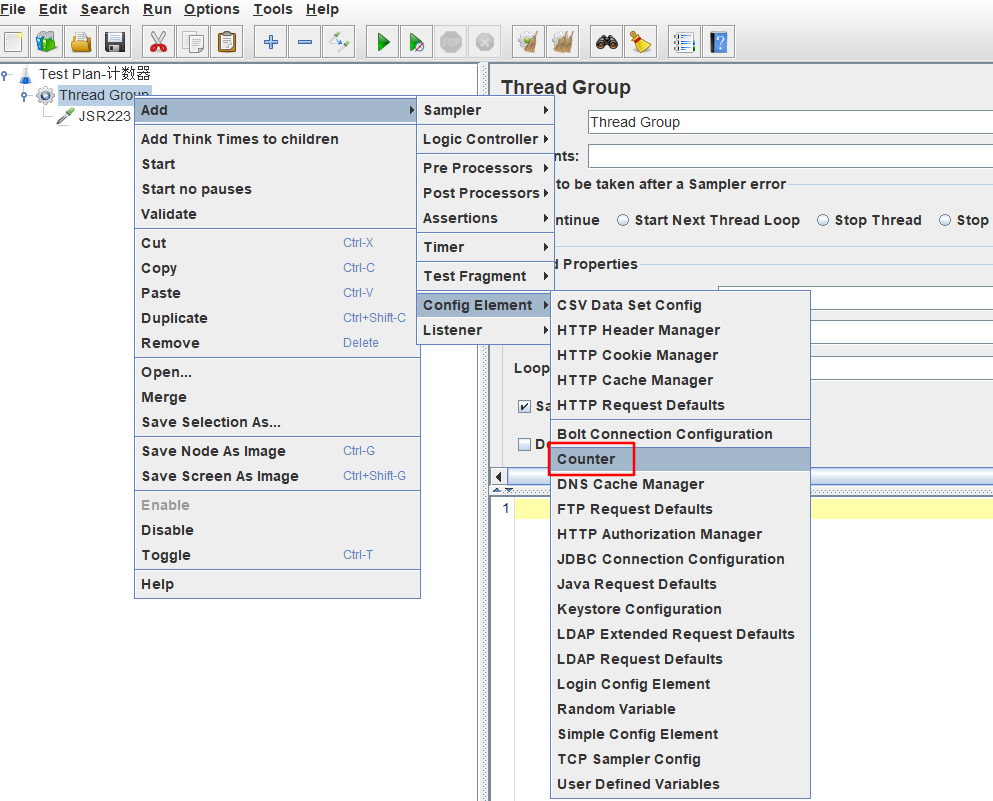Click the Save floppy disk icon
Viewport: 993px width, 801px height.
click(x=115, y=42)
